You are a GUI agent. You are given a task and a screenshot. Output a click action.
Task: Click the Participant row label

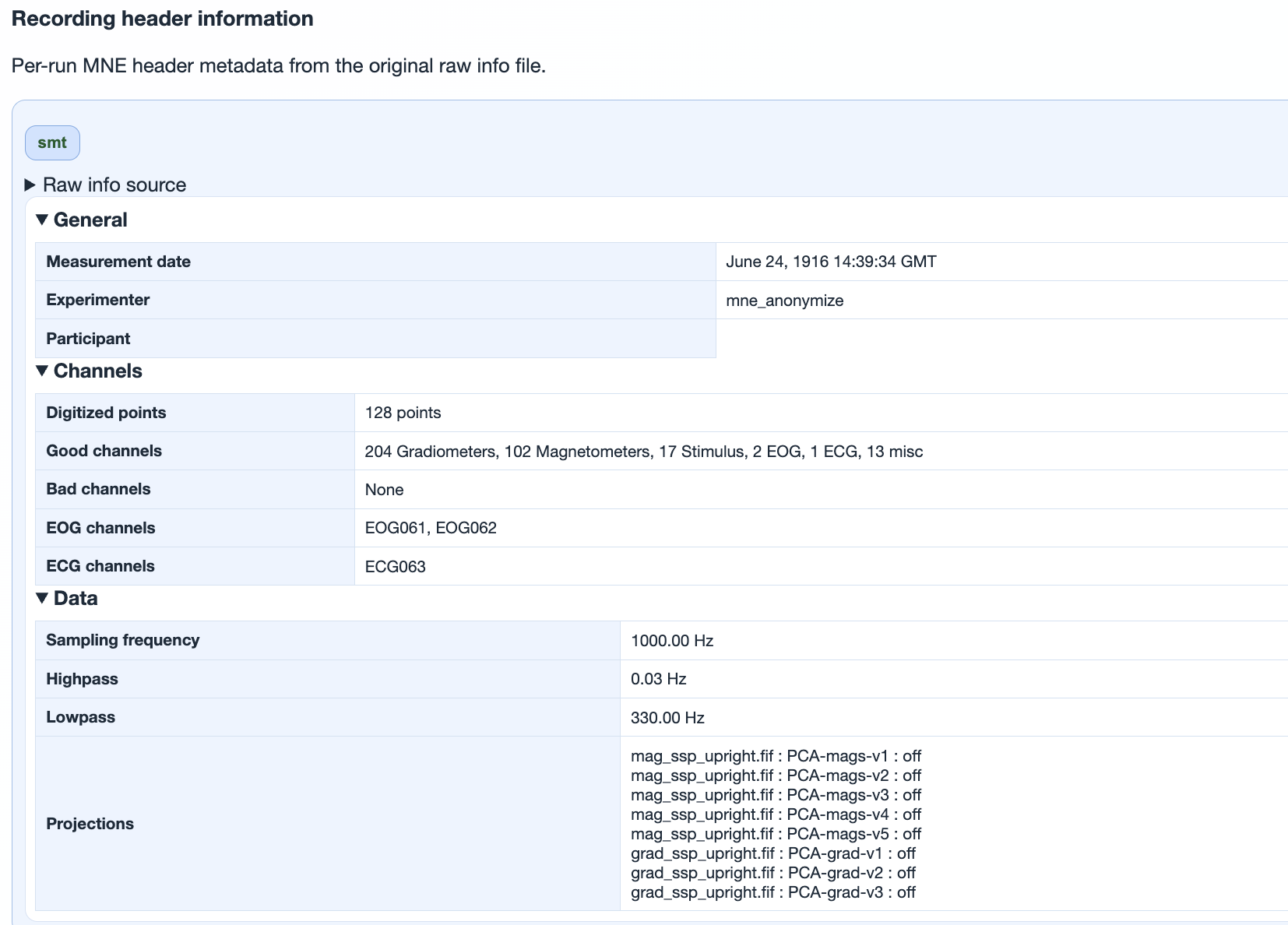(88, 339)
